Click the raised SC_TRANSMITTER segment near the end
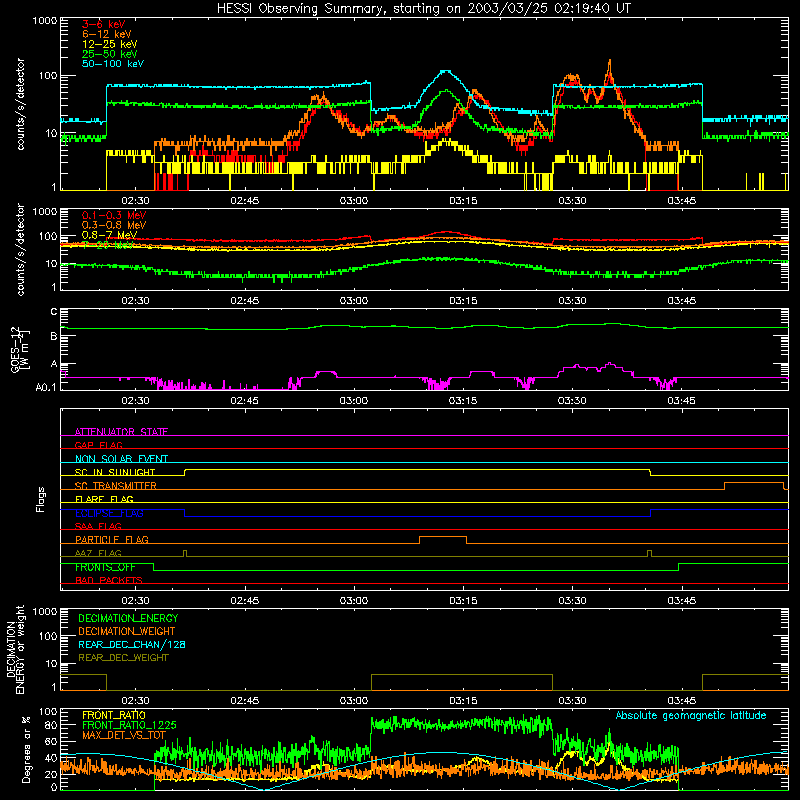This screenshot has width=800, height=800. (754, 483)
